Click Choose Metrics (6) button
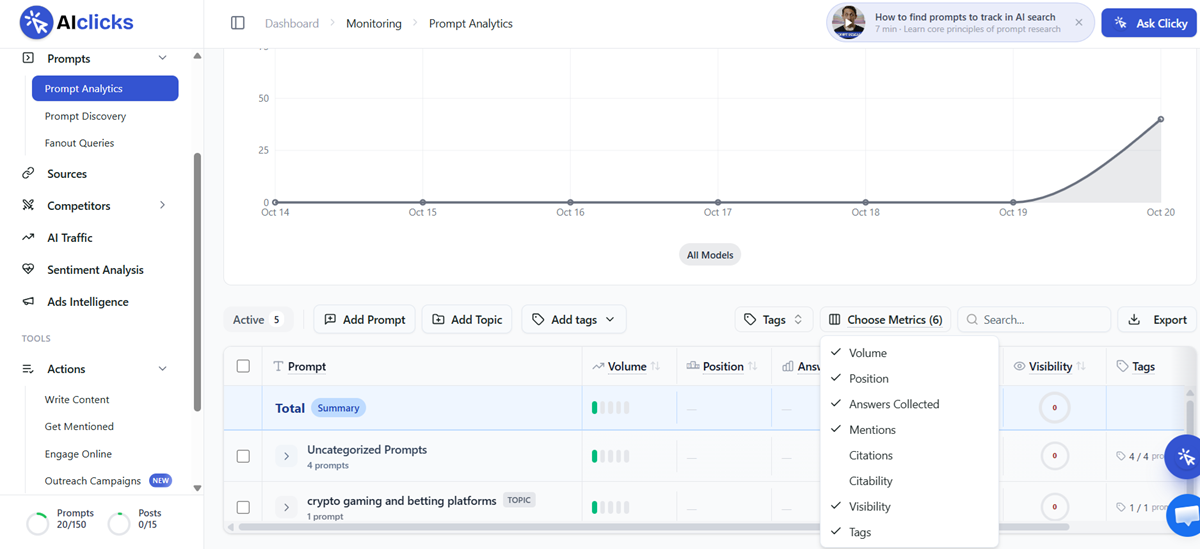1200x549 pixels. tap(885, 320)
